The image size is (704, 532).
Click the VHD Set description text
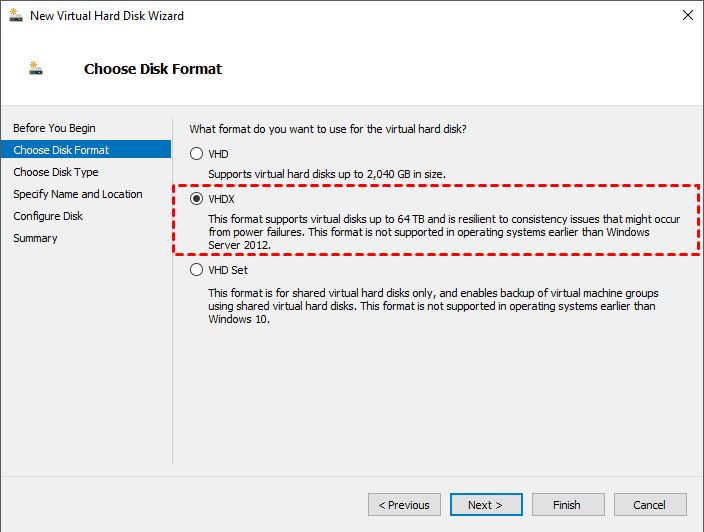[x=432, y=306]
